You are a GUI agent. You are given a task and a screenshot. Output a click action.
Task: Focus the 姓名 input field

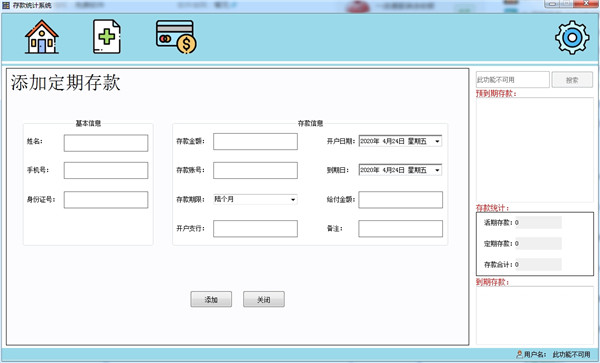[x=106, y=143]
